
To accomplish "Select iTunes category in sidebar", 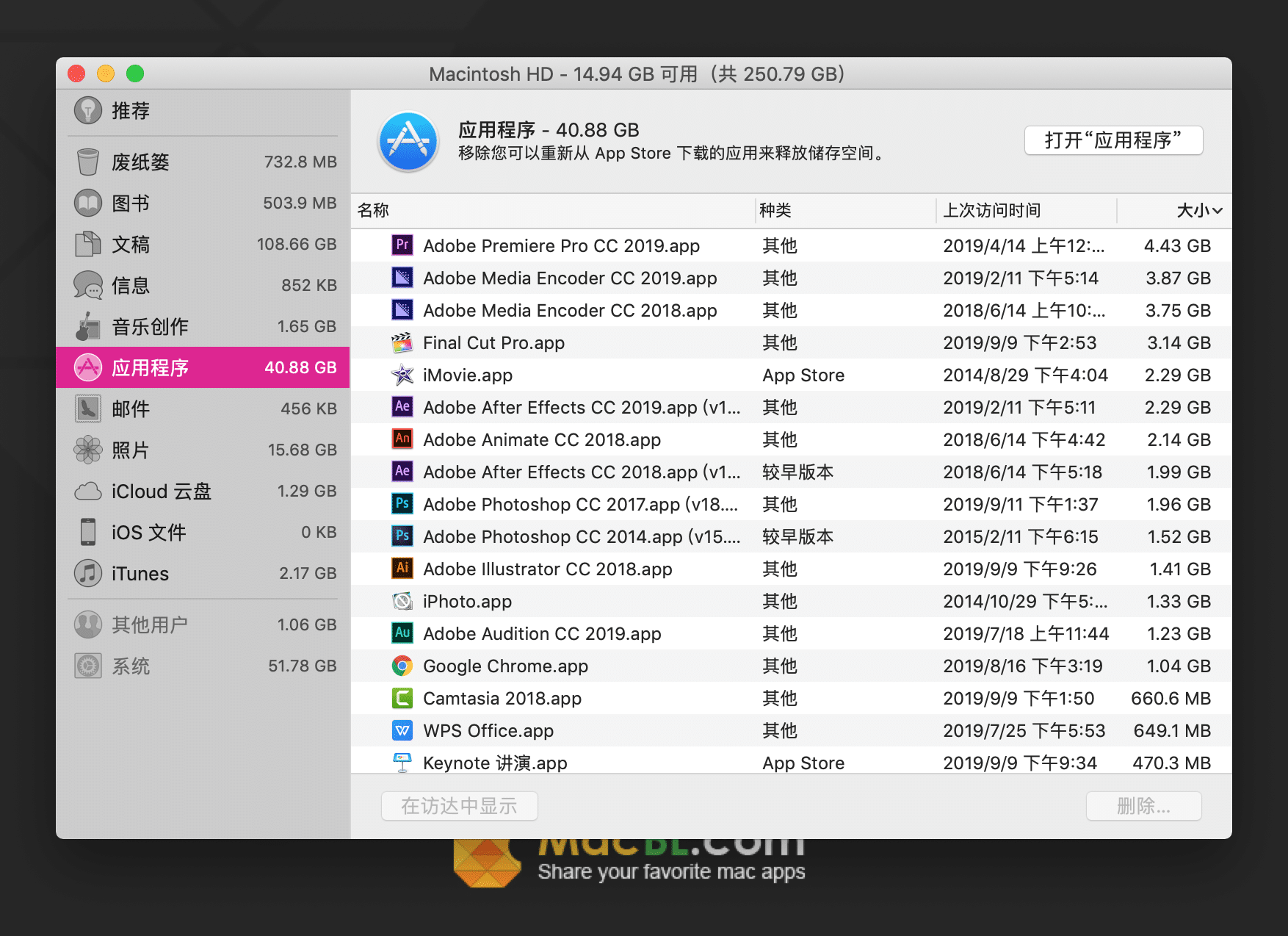I will pos(203,573).
